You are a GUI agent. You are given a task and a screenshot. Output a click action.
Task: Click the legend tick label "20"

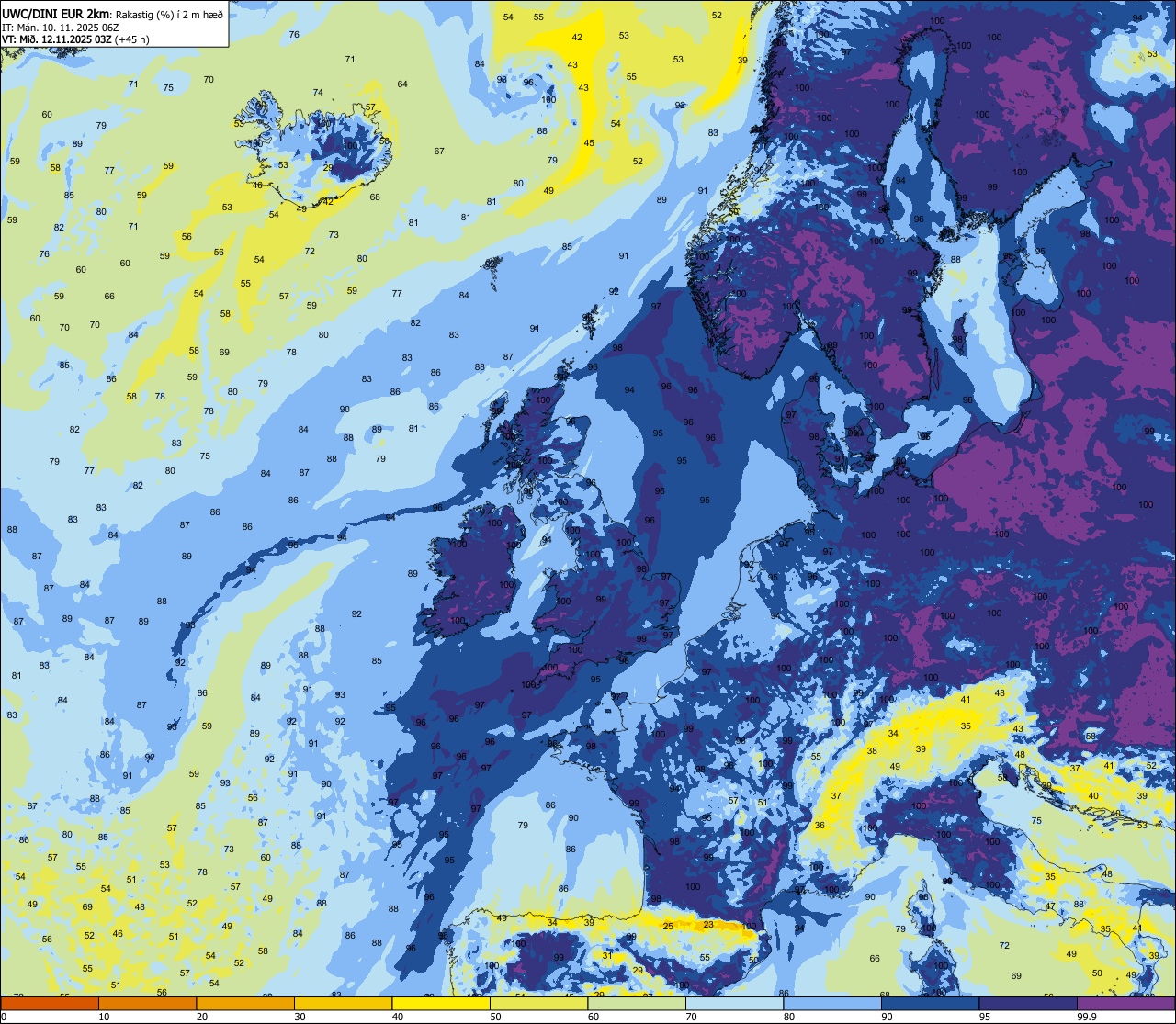(202, 1017)
